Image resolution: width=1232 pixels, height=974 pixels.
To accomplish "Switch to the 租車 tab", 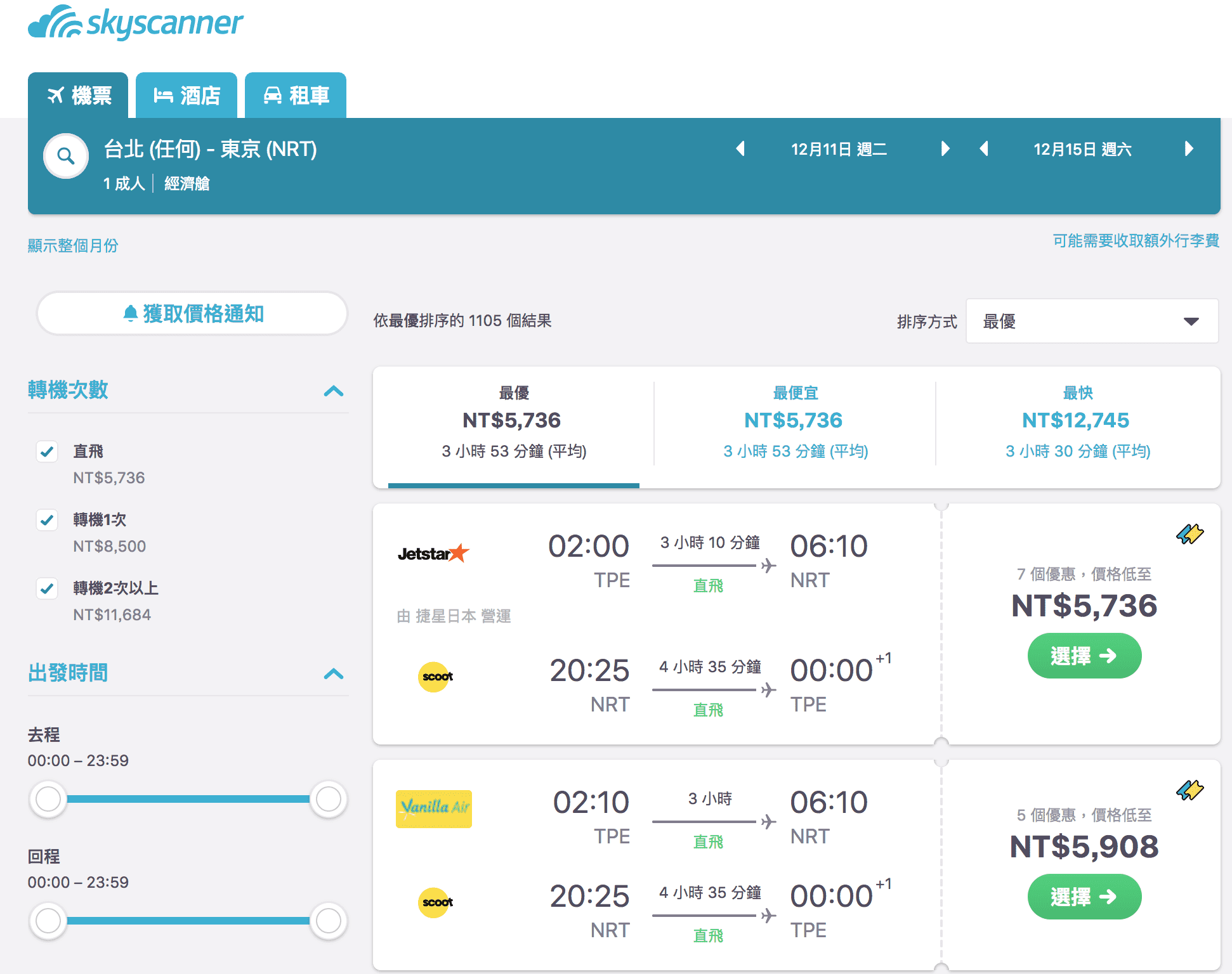I will click(296, 96).
